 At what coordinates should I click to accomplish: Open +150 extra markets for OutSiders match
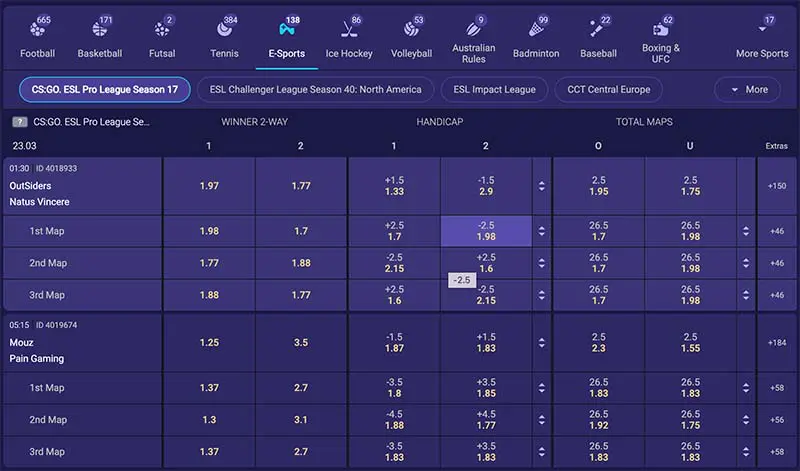(x=777, y=186)
